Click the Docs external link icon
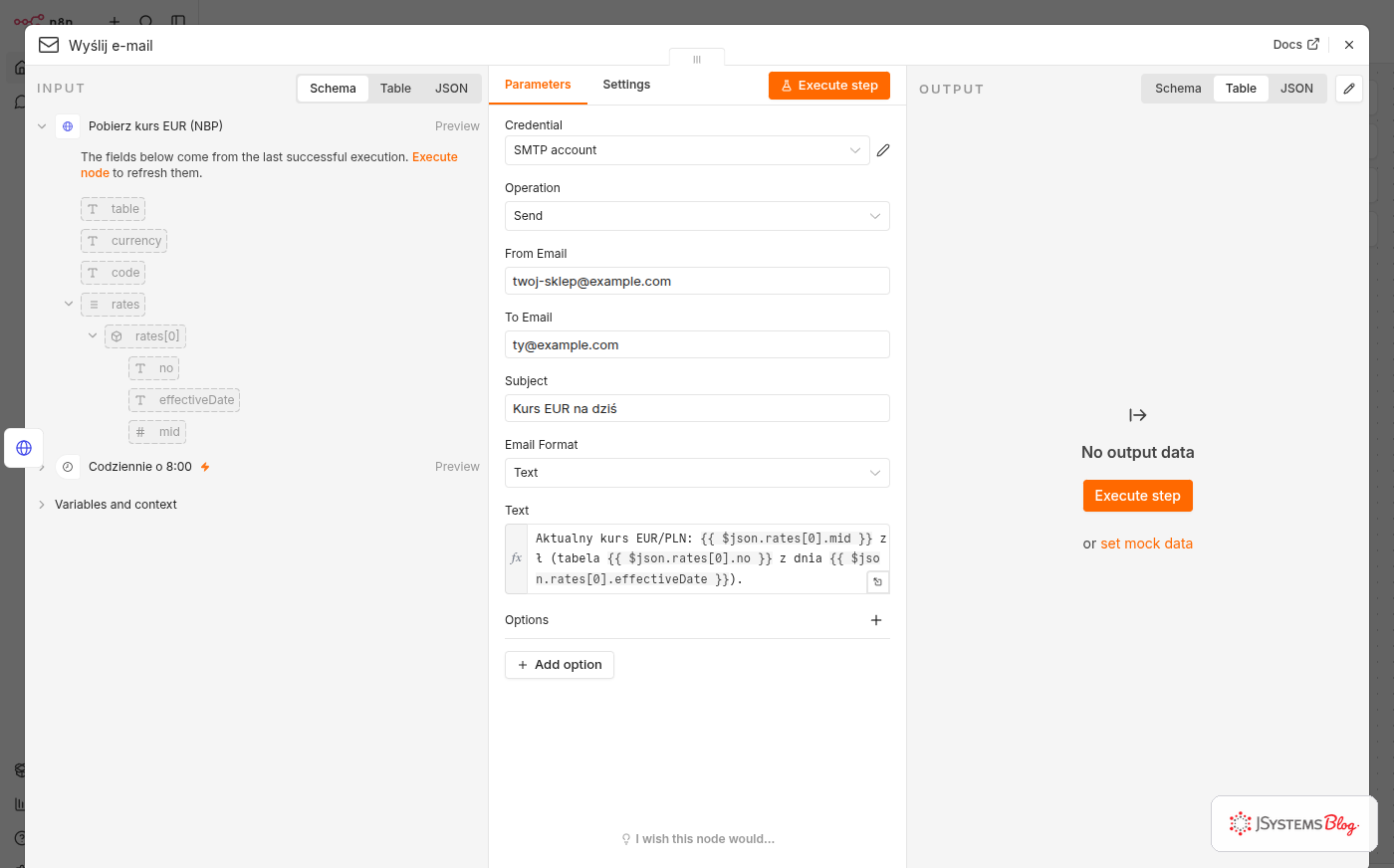This screenshot has width=1394, height=868. click(1313, 45)
